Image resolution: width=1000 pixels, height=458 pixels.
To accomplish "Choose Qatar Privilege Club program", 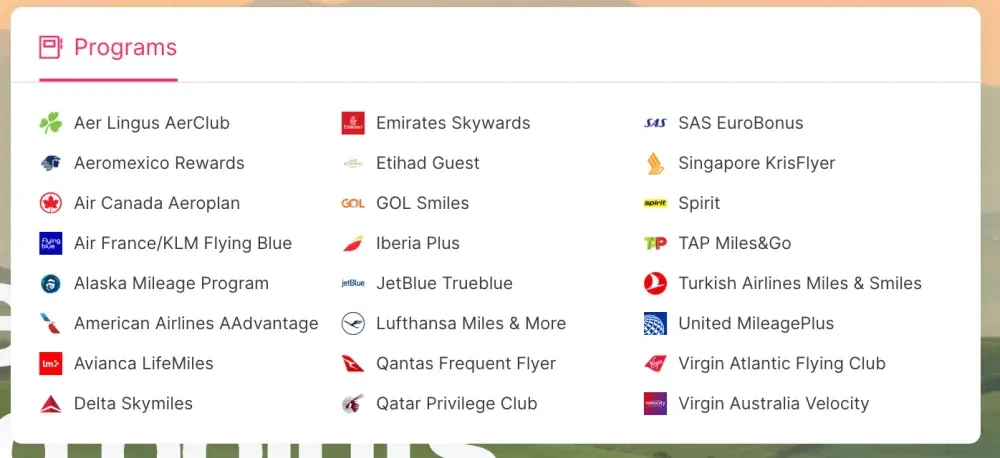I will click(456, 403).
